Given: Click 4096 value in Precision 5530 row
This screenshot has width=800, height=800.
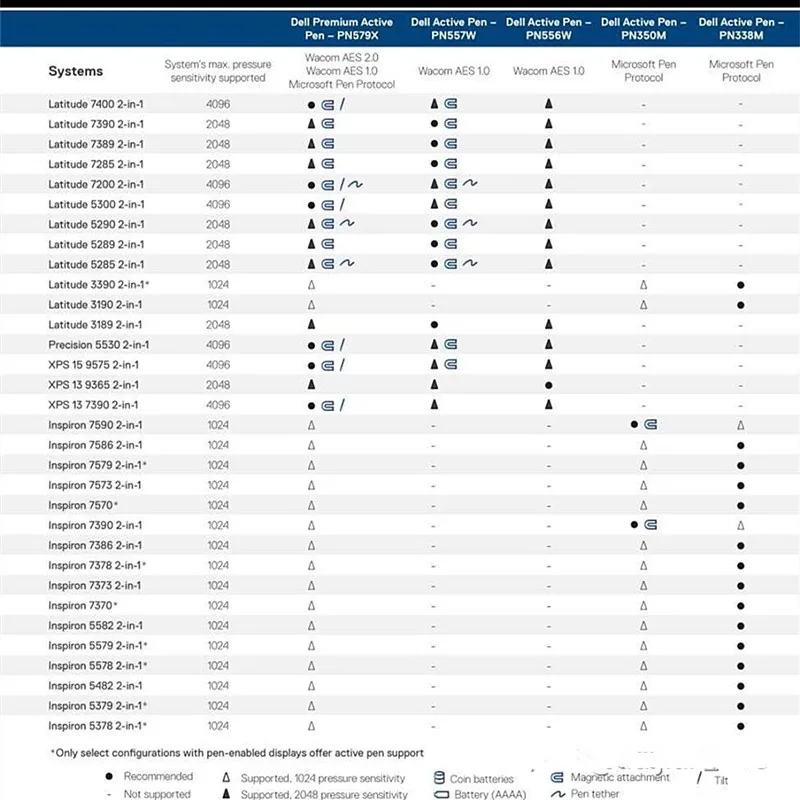Looking at the screenshot, I should 218,345.
